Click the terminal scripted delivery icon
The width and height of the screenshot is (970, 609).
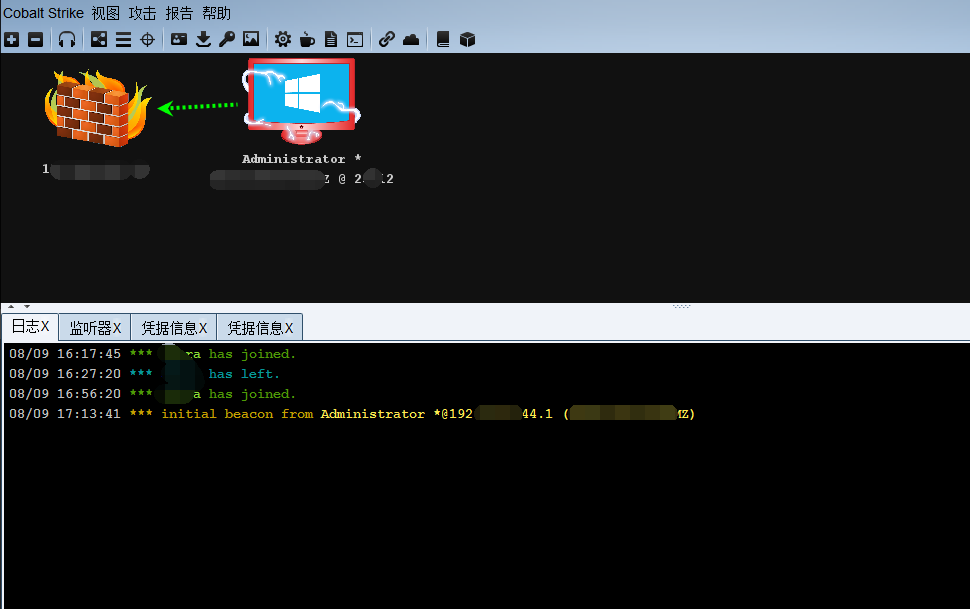pos(355,40)
